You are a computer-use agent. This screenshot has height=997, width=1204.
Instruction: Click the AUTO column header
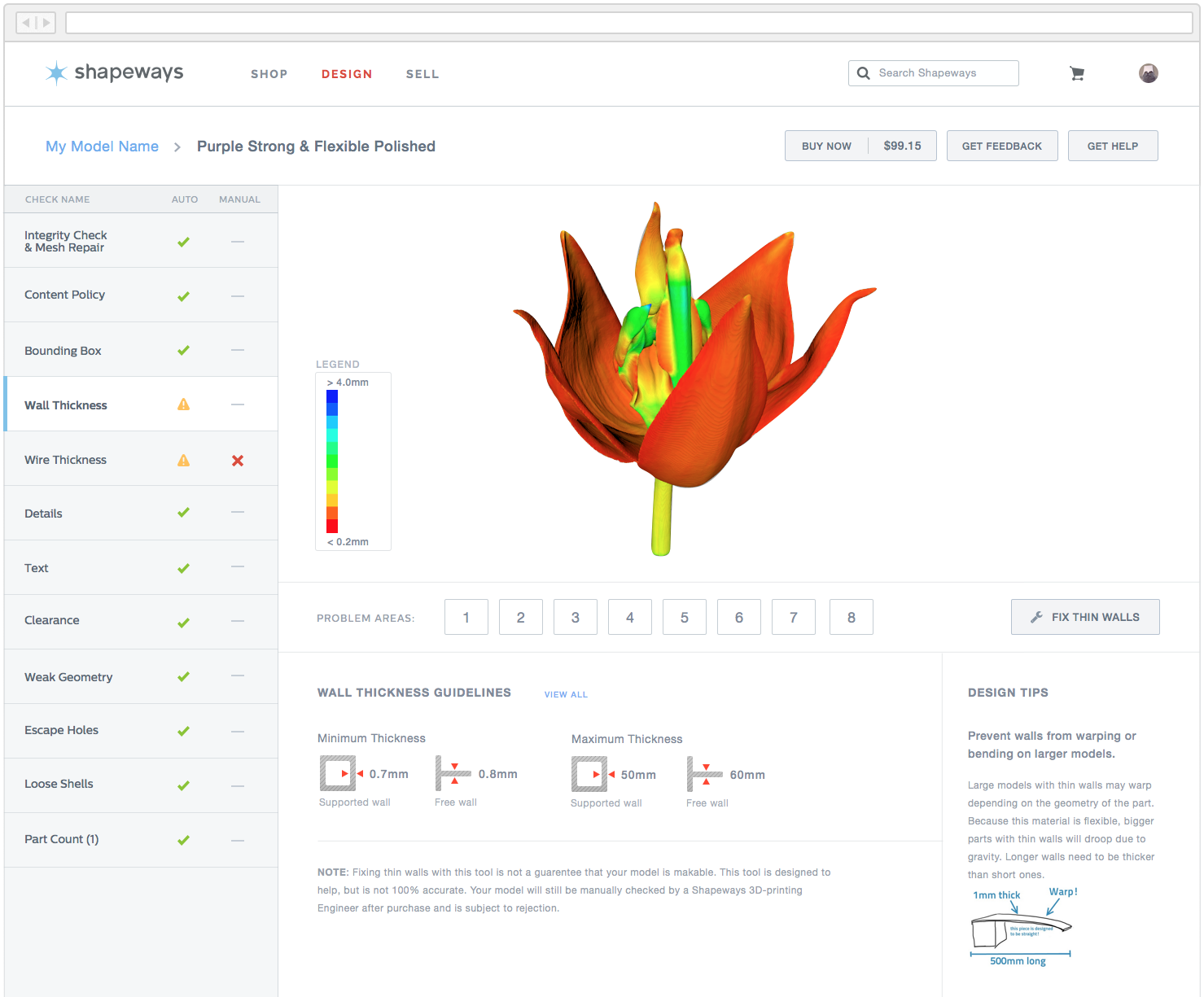pos(185,199)
